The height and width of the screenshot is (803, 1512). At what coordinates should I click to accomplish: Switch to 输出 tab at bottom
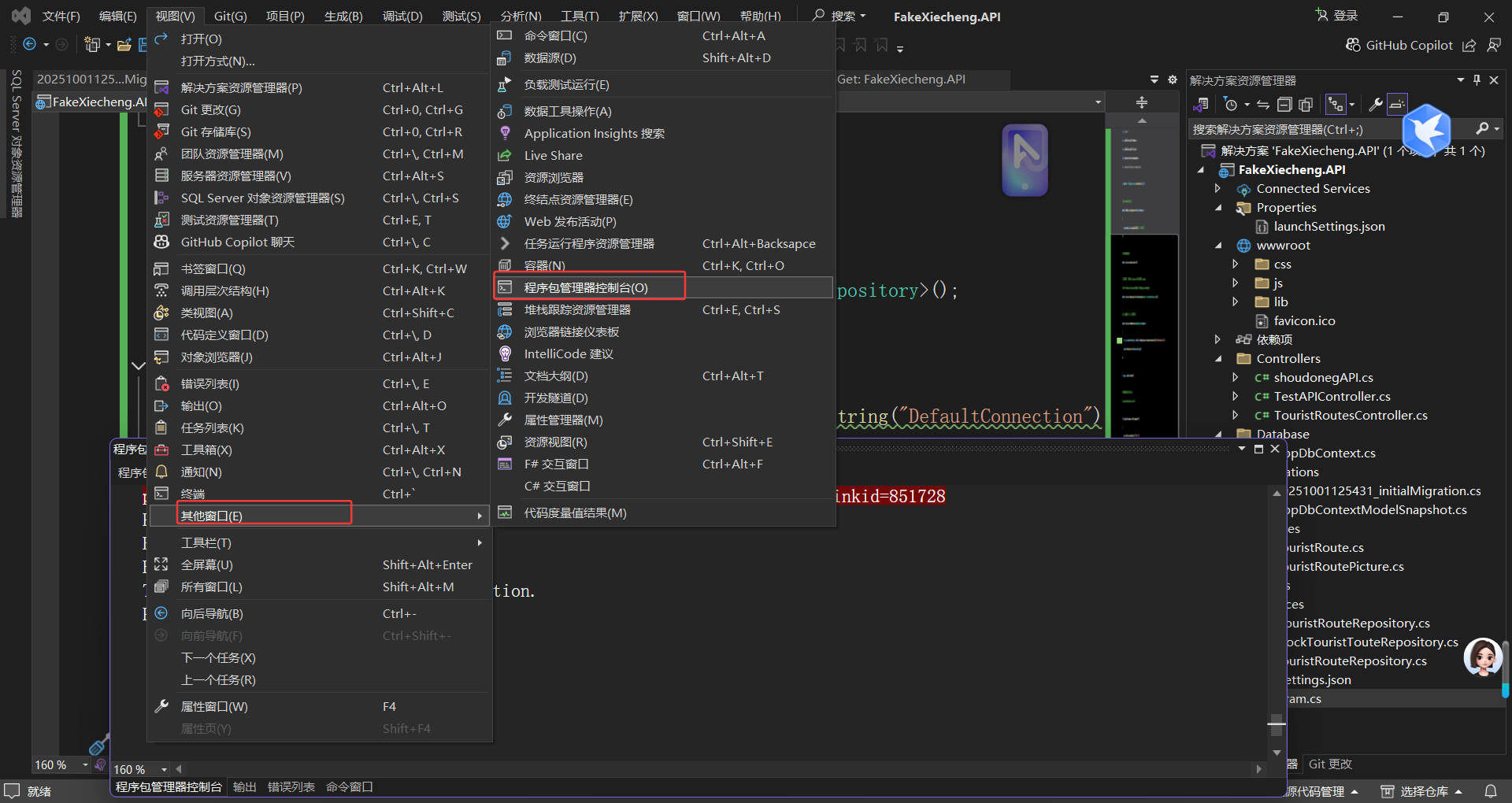[x=245, y=786]
